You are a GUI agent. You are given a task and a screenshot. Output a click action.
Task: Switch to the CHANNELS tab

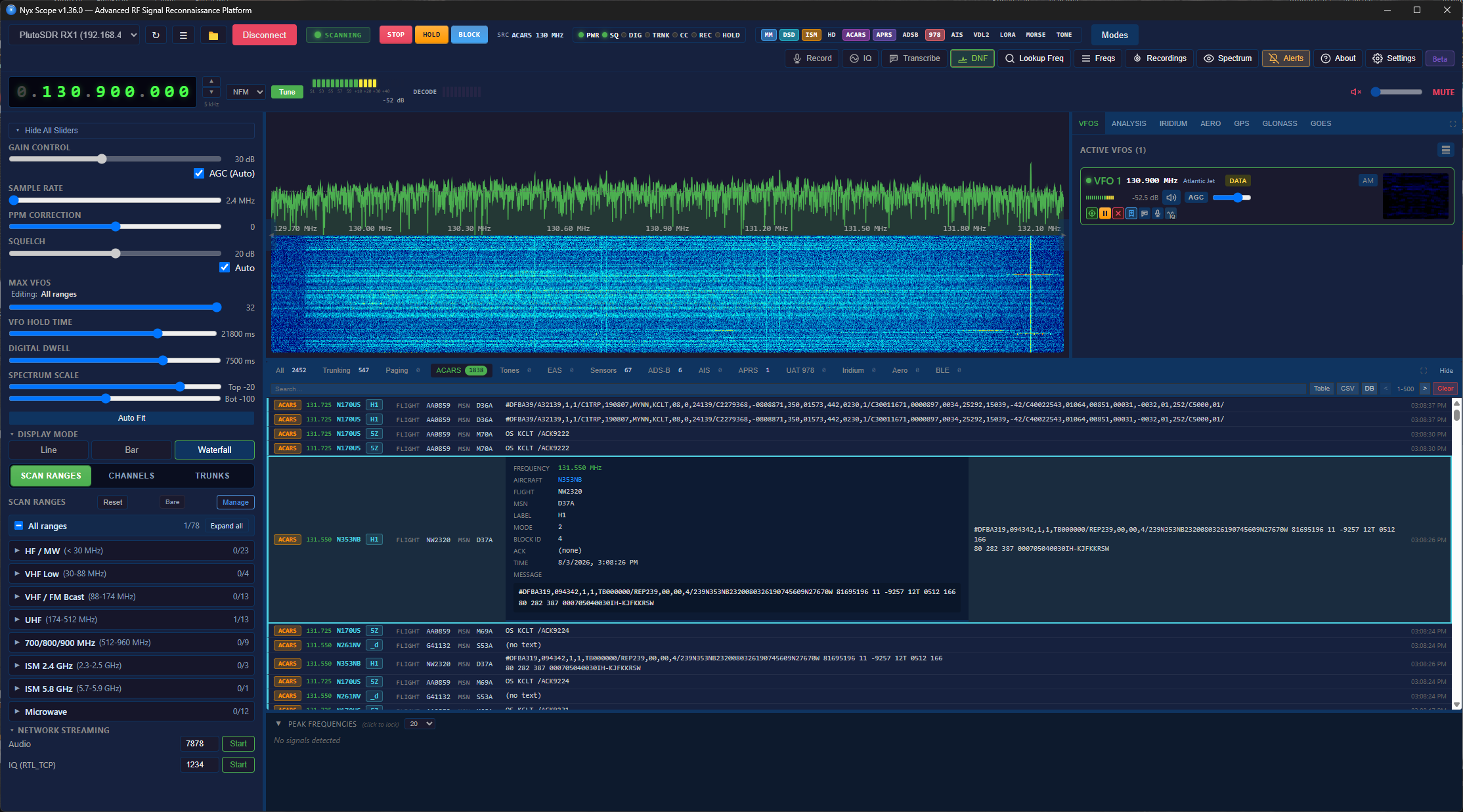click(x=131, y=476)
